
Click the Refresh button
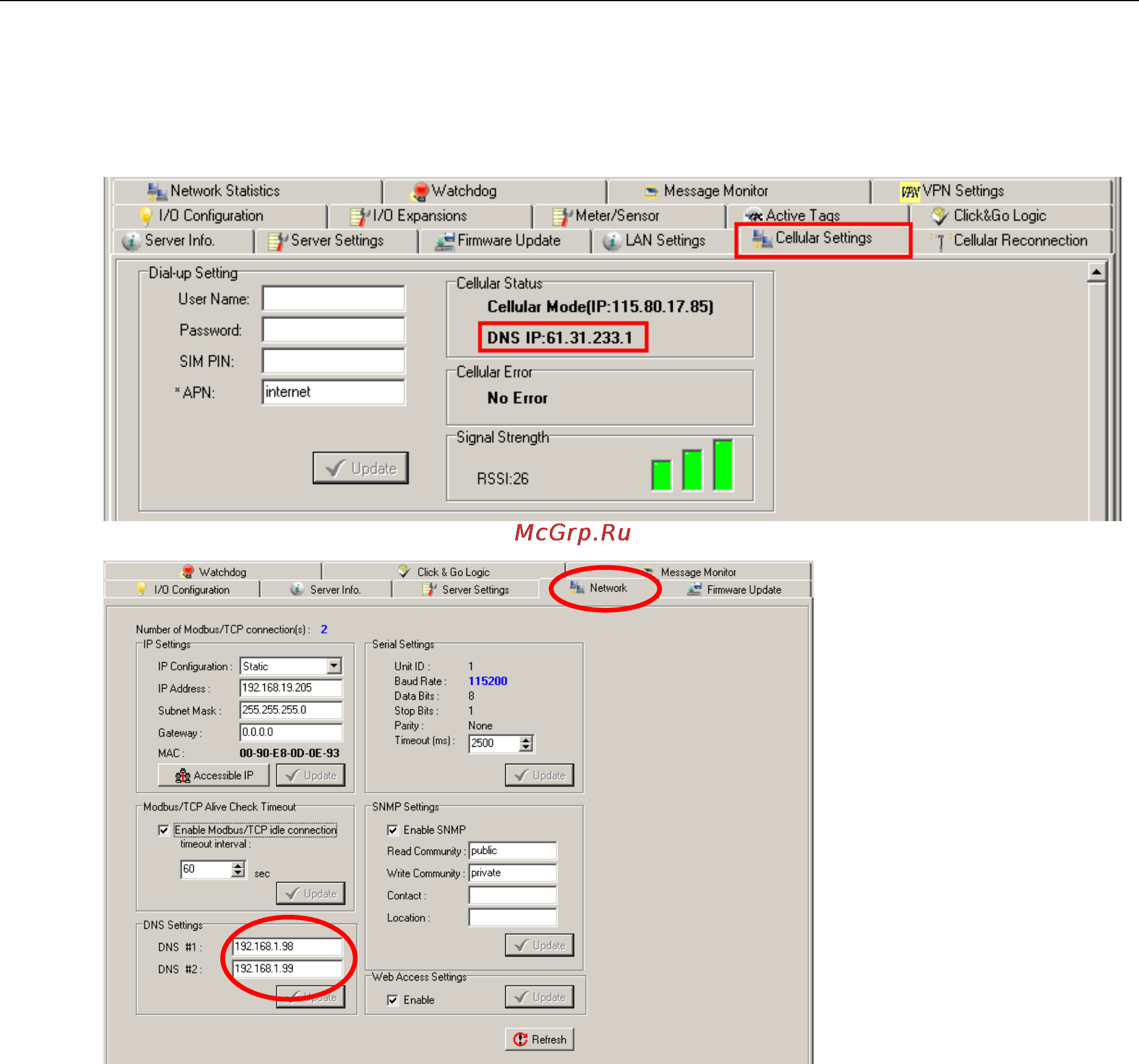click(x=539, y=1039)
